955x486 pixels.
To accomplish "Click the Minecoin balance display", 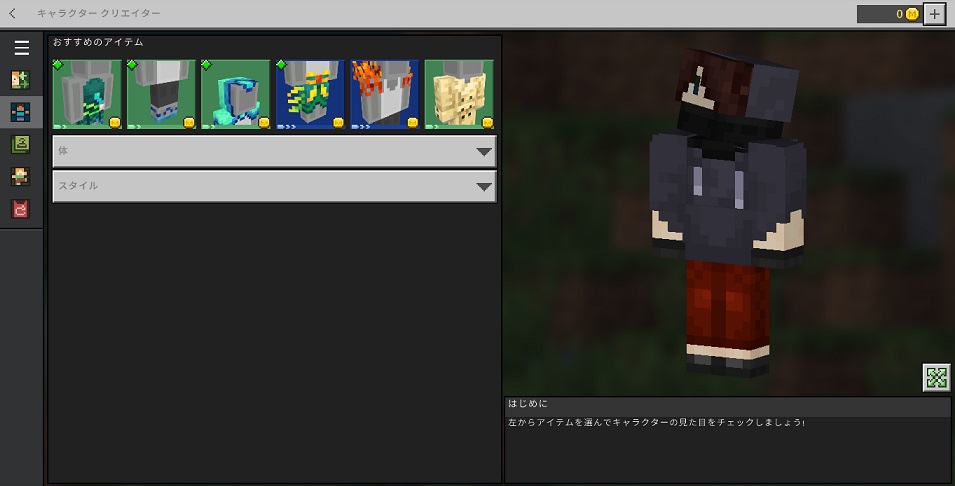I will click(x=889, y=13).
